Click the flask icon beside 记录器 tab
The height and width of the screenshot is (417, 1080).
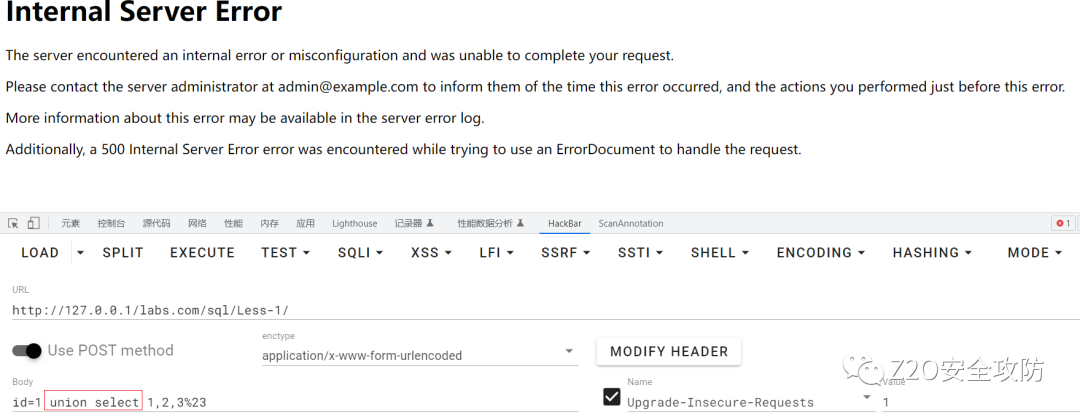pos(430,223)
